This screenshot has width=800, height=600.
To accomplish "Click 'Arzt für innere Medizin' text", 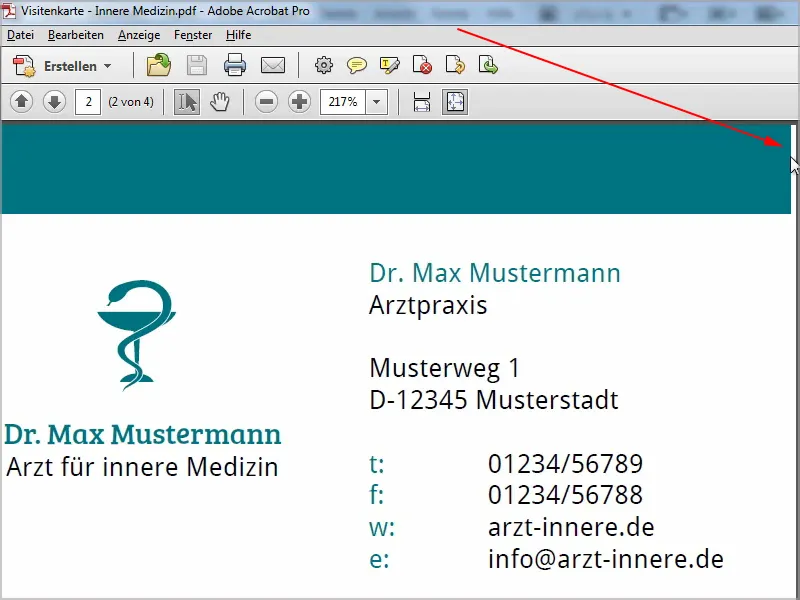I will click(x=142, y=467).
